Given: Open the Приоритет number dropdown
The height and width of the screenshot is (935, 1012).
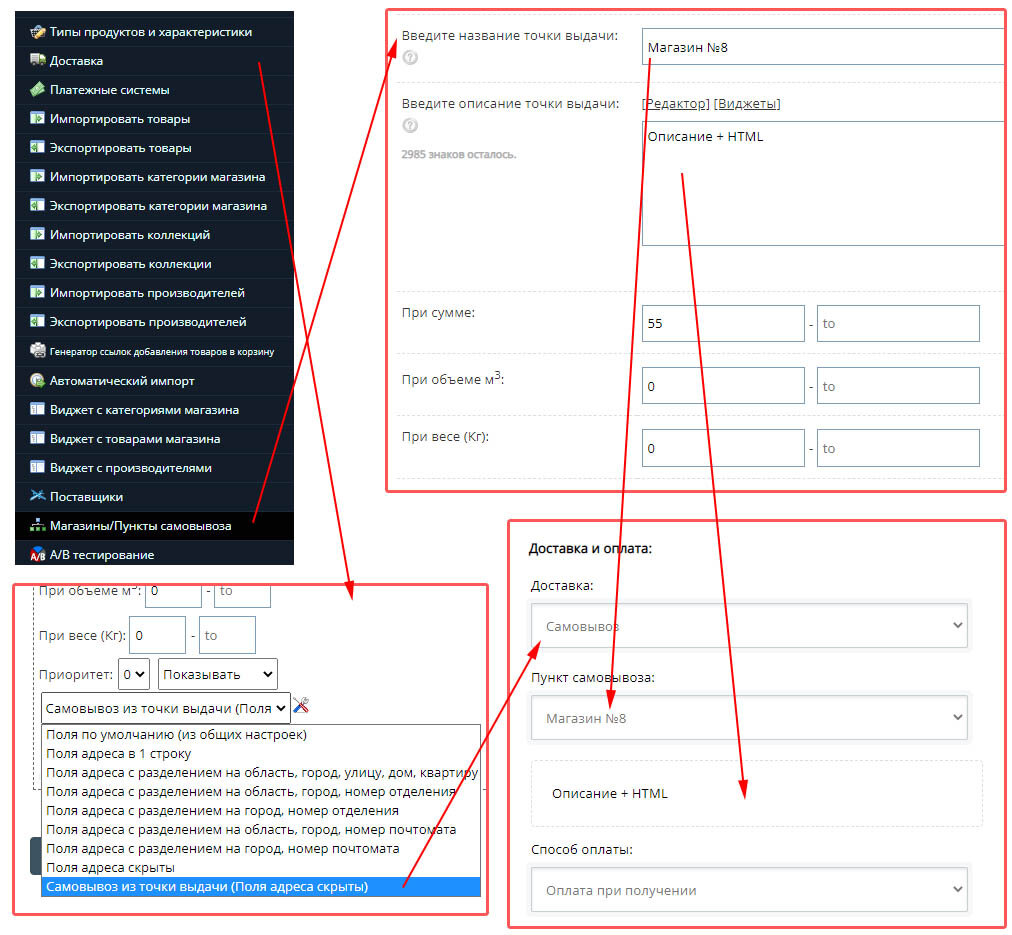Looking at the screenshot, I should 133,674.
